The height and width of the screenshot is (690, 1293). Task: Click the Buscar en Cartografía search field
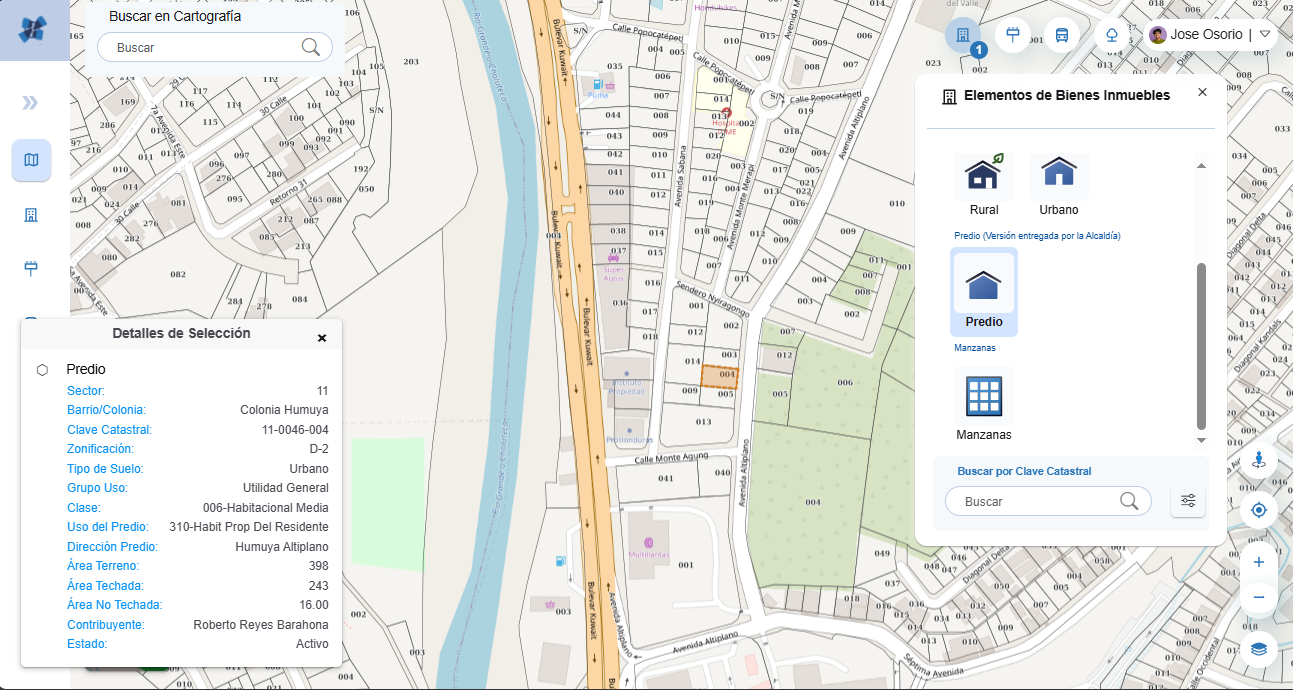(205, 47)
